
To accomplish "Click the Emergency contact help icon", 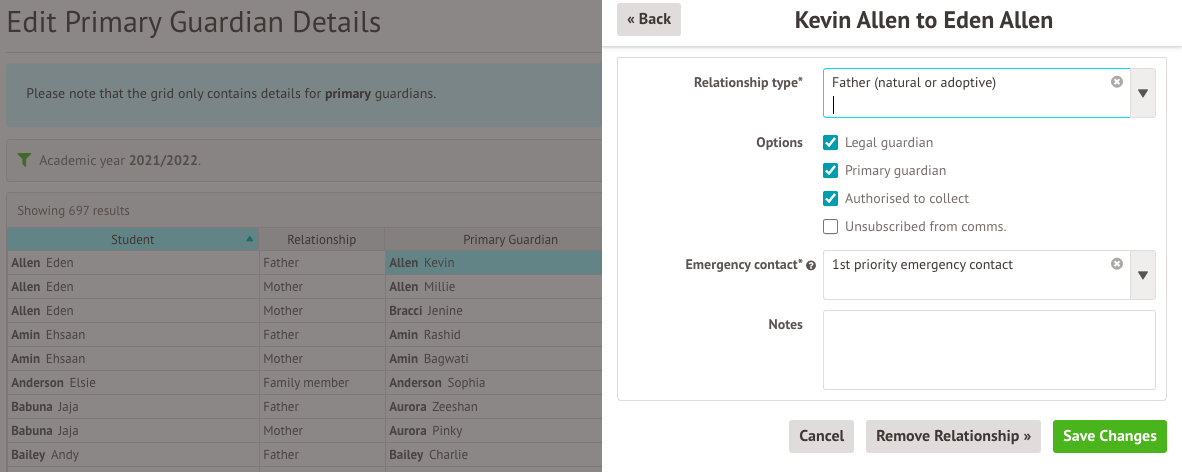I will click(811, 265).
